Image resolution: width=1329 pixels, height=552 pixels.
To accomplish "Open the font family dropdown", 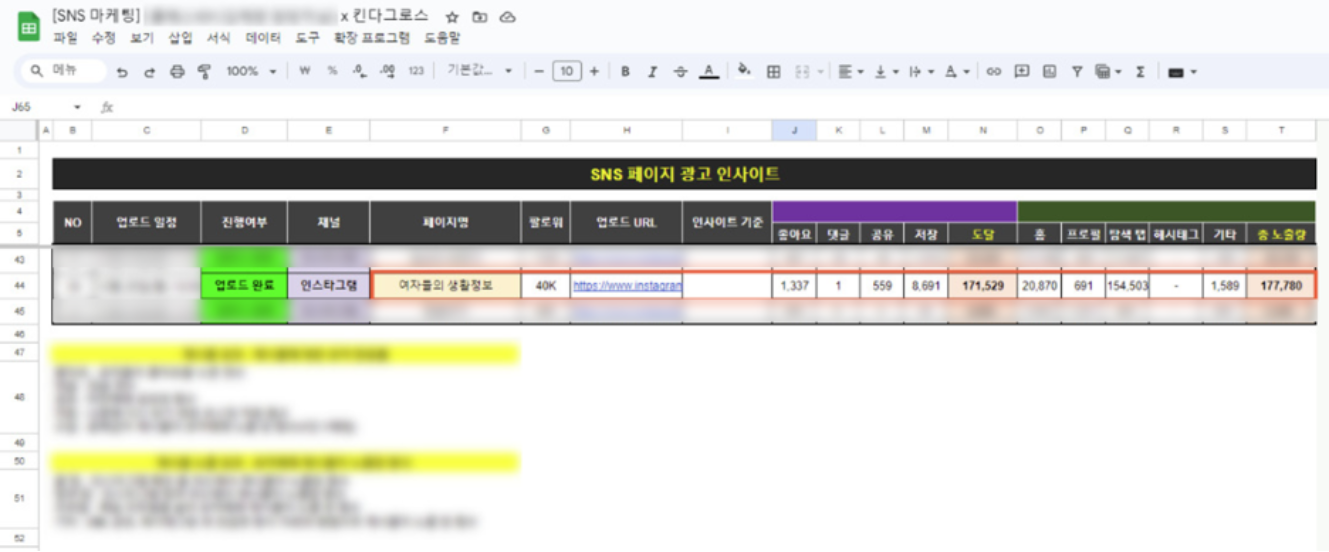I will click(480, 72).
